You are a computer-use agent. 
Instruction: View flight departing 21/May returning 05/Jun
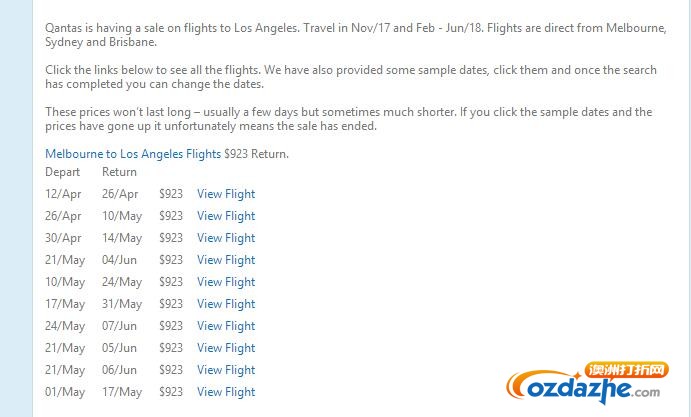pos(226,348)
